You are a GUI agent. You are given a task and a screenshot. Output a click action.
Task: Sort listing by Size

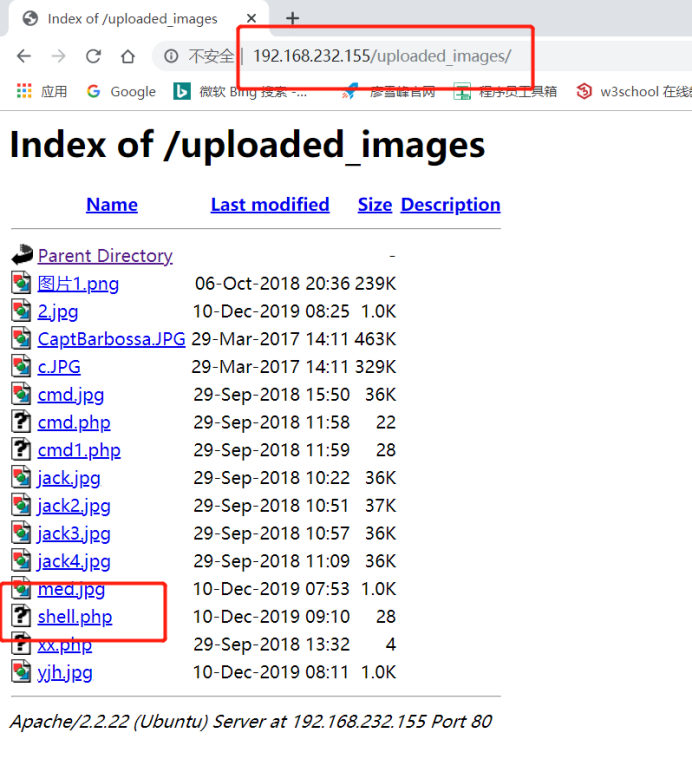click(x=375, y=205)
